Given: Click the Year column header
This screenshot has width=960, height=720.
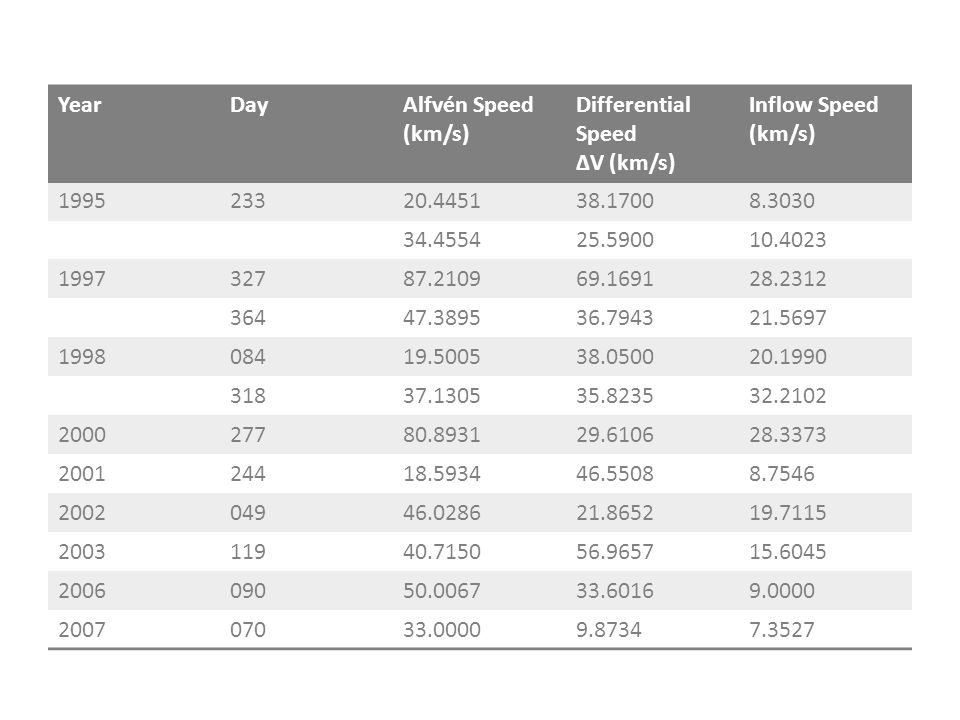Looking at the screenshot, I should click(80, 105).
